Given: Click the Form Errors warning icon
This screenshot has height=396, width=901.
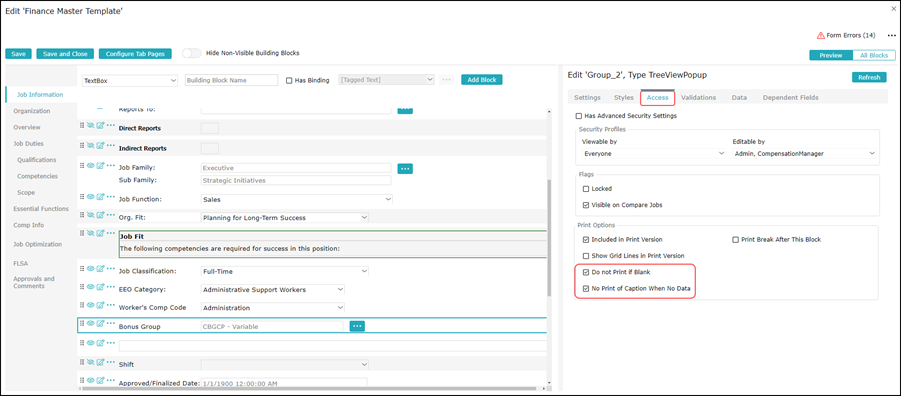Looking at the screenshot, I should 821,36.
